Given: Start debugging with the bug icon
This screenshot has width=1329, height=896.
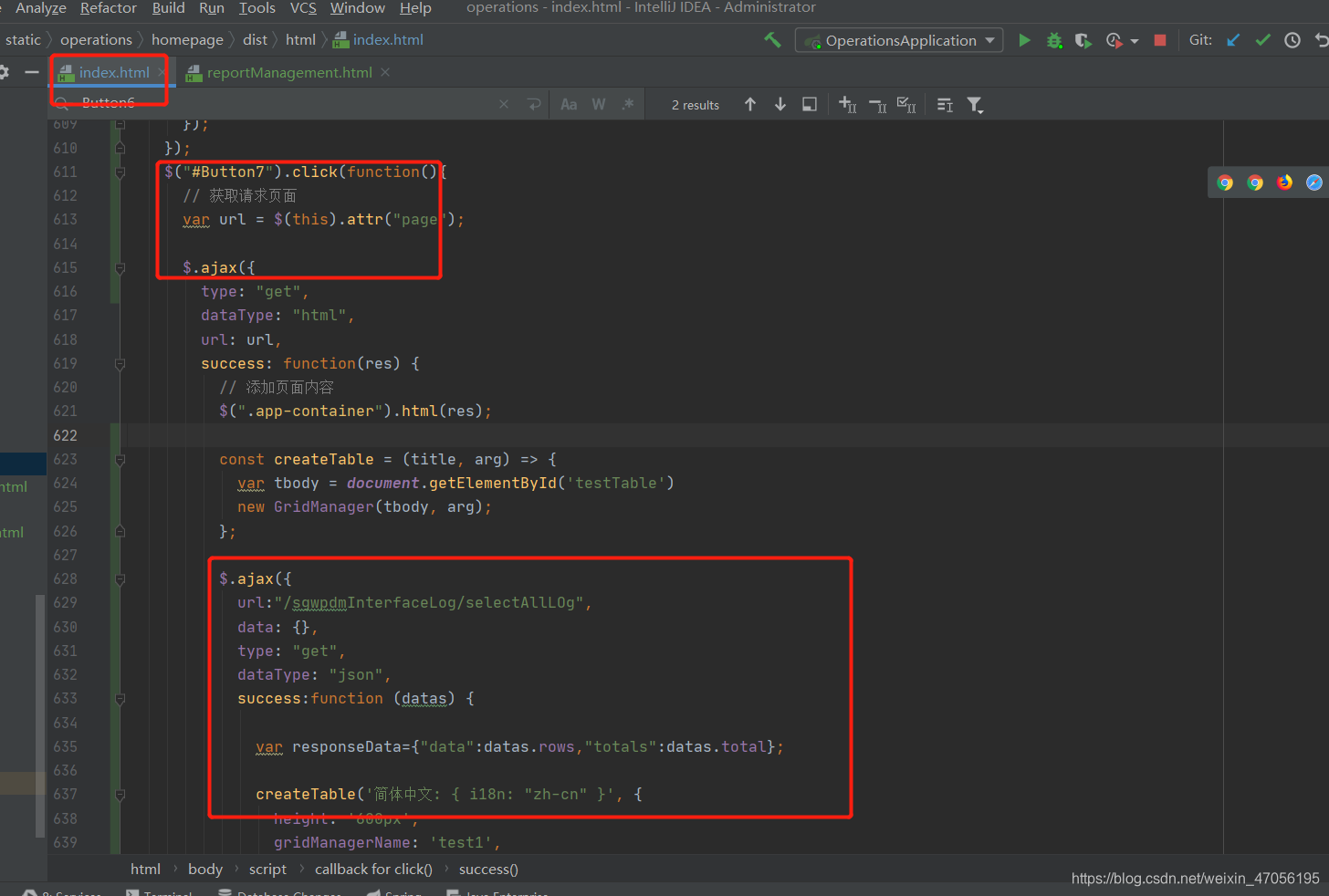Looking at the screenshot, I should (x=1054, y=40).
